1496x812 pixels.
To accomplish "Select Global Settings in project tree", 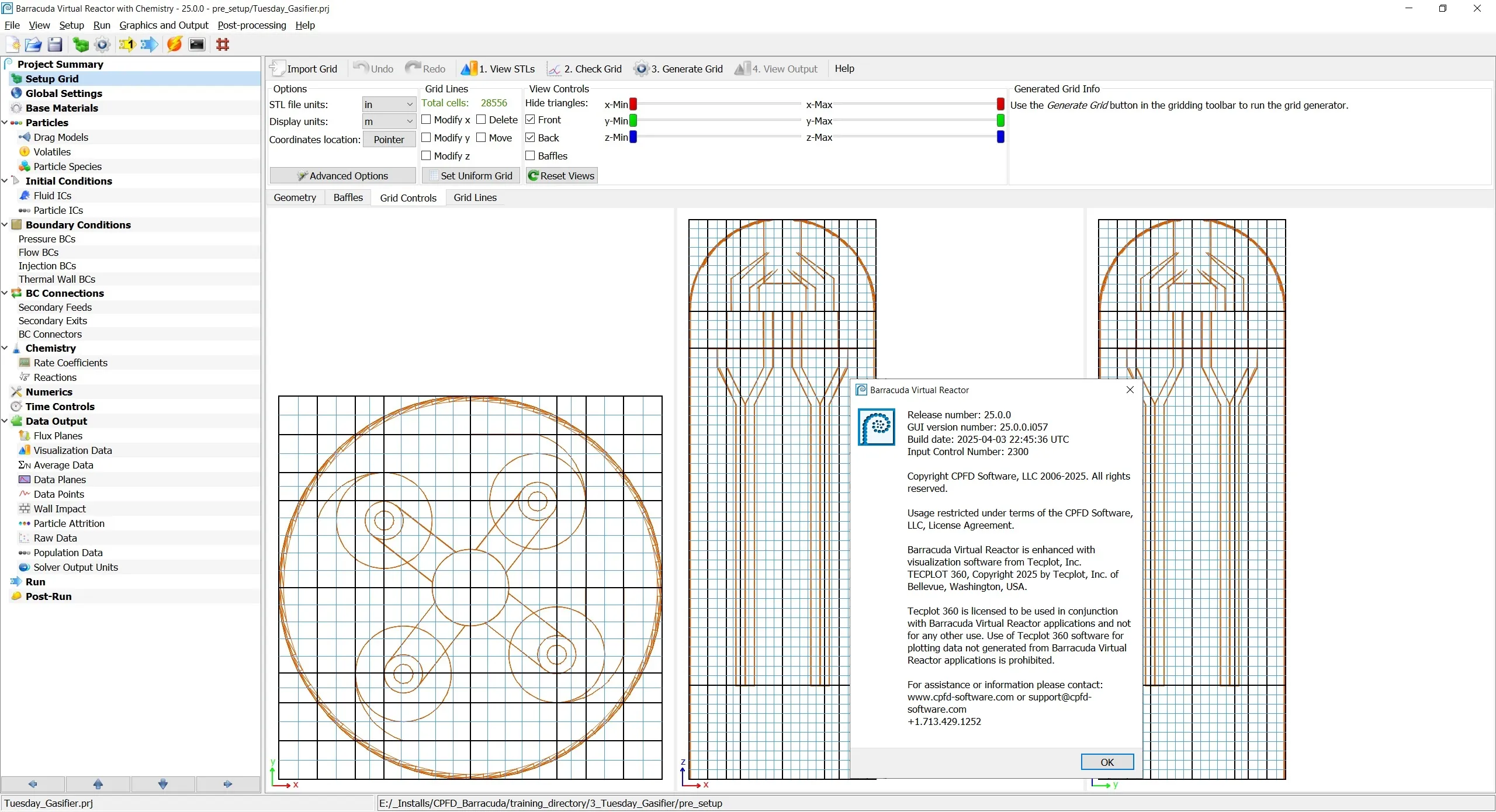I will 64,93.
